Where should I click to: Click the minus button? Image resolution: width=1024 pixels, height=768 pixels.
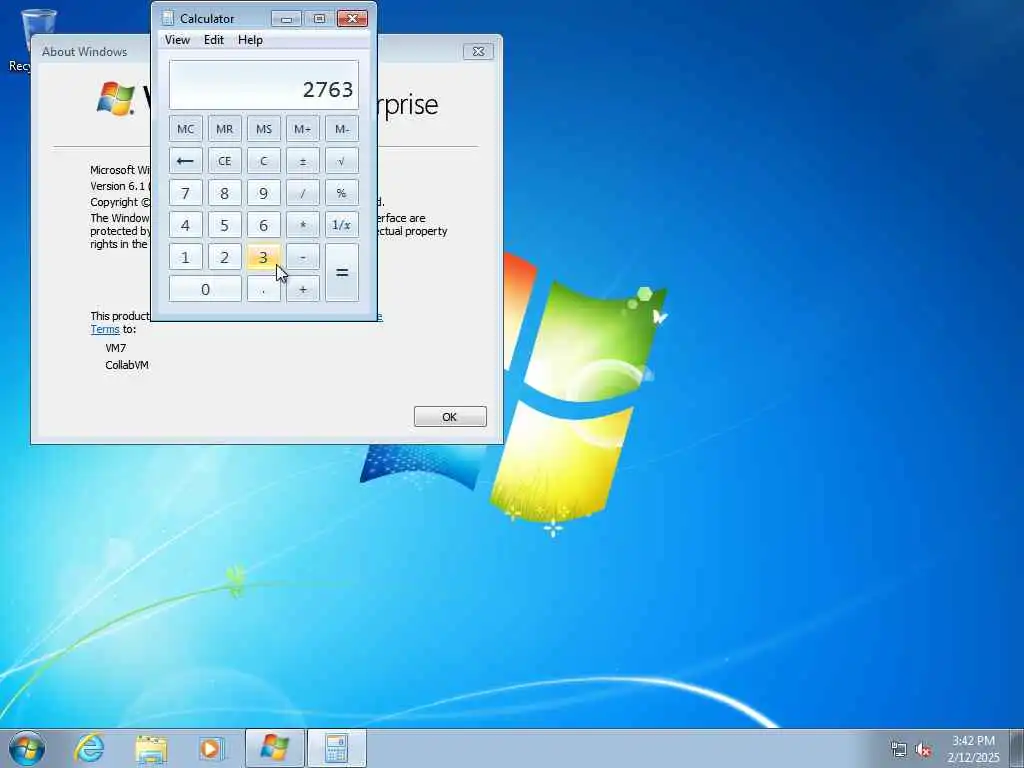tap(302, 257)
